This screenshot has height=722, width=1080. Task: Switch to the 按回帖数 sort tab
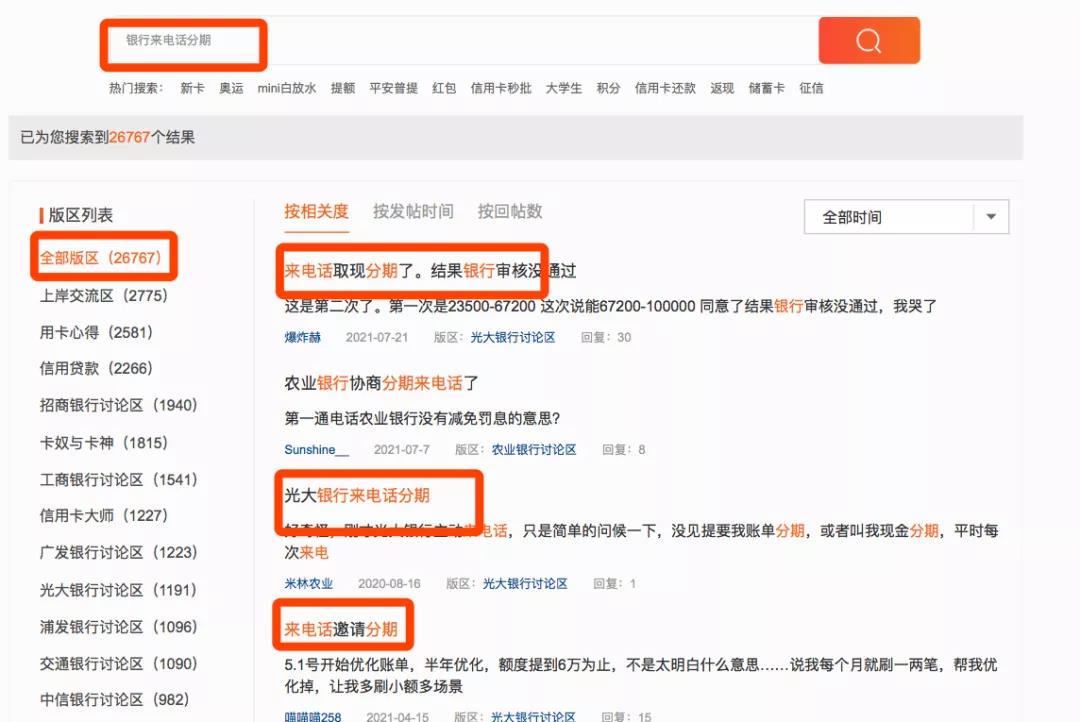510,211
